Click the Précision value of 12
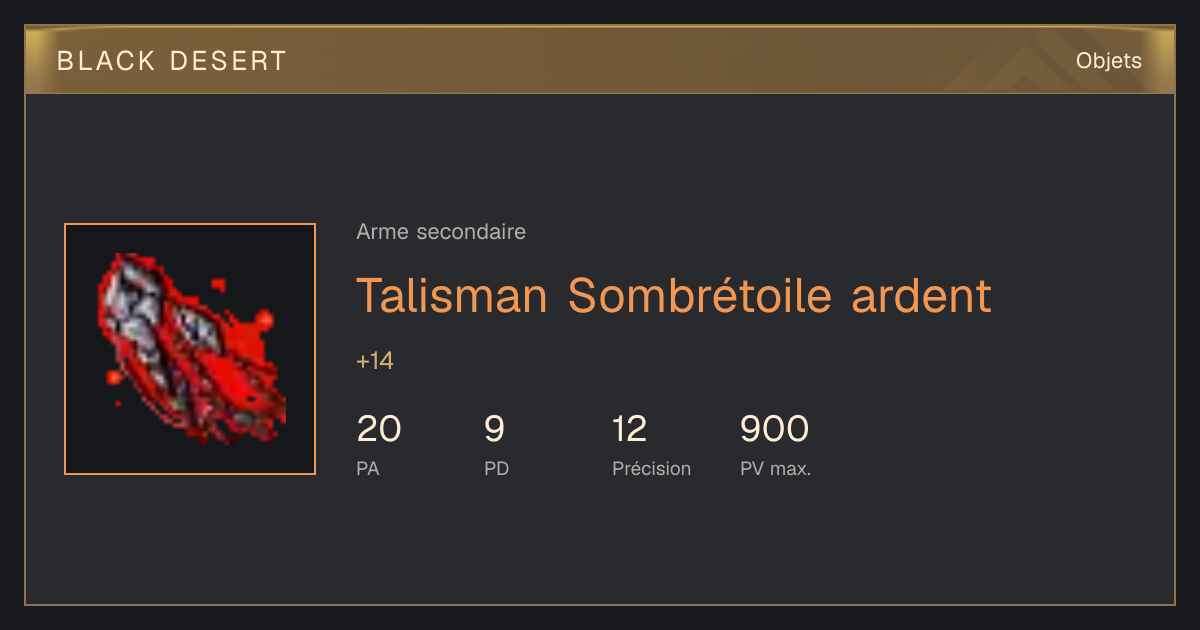 (x=630, y=429)
